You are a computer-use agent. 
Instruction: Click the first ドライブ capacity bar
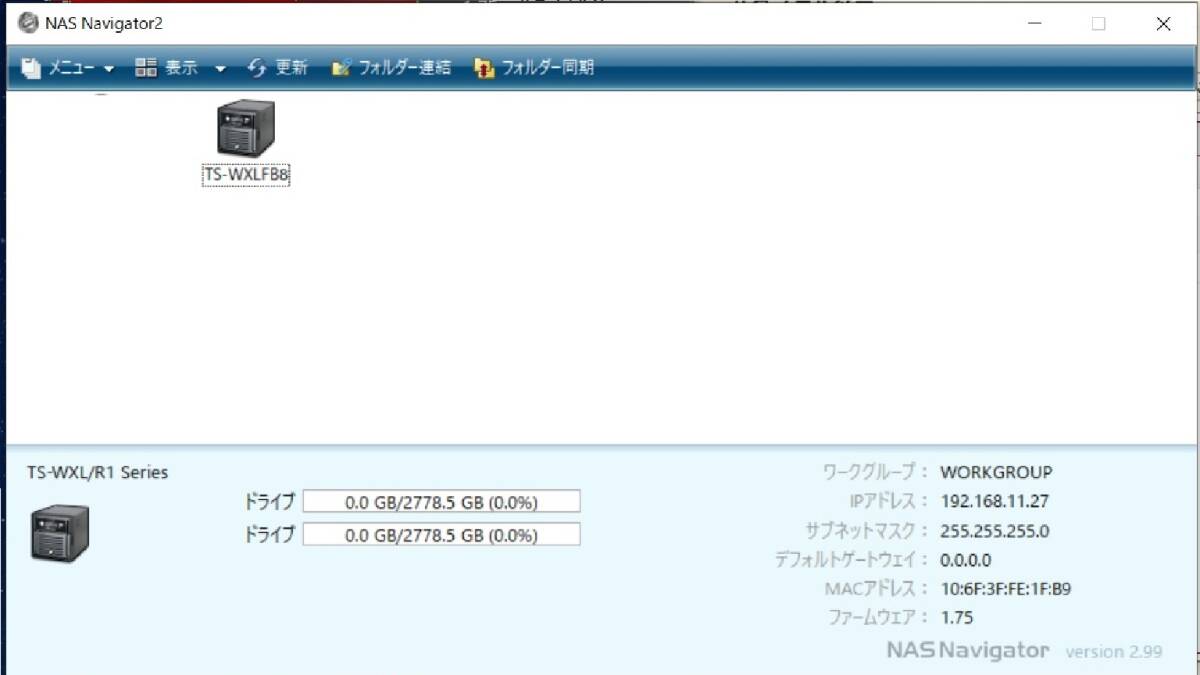(x=441, y=502)
